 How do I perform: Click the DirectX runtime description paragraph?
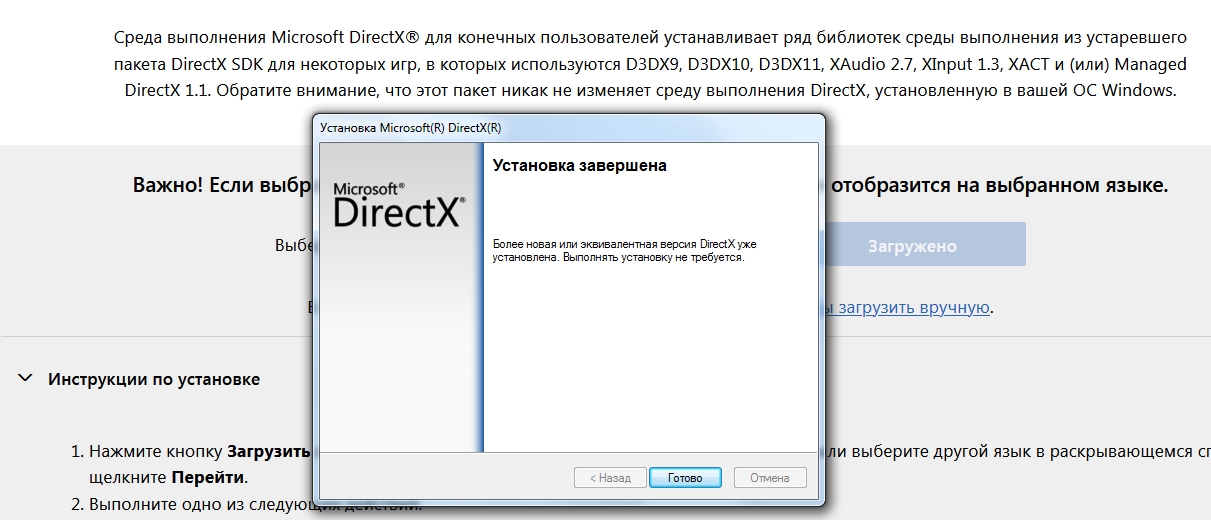tap(651, 64)
